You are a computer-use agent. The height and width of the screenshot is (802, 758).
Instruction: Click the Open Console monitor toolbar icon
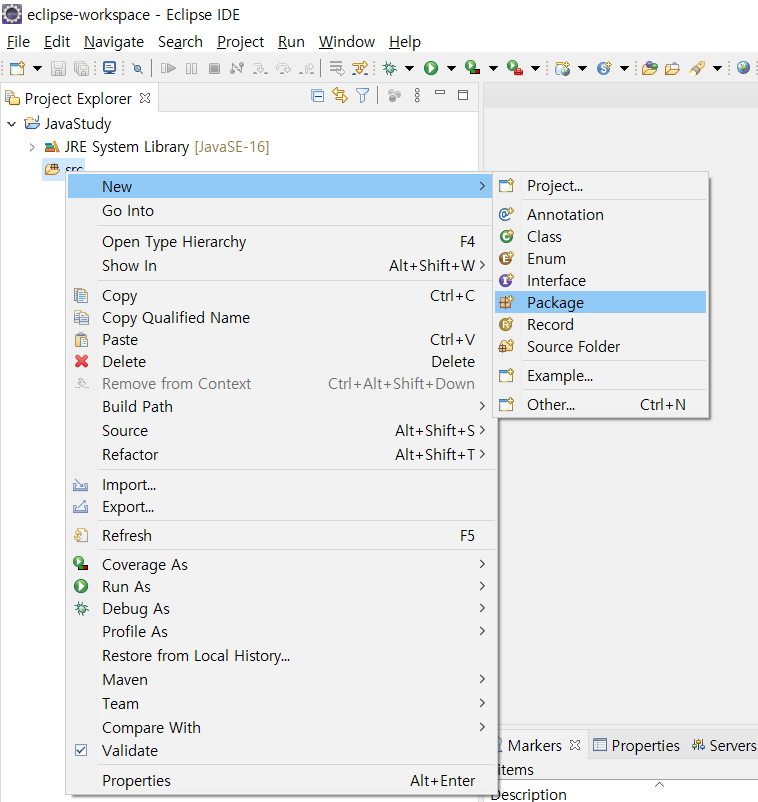click(109, 68)
